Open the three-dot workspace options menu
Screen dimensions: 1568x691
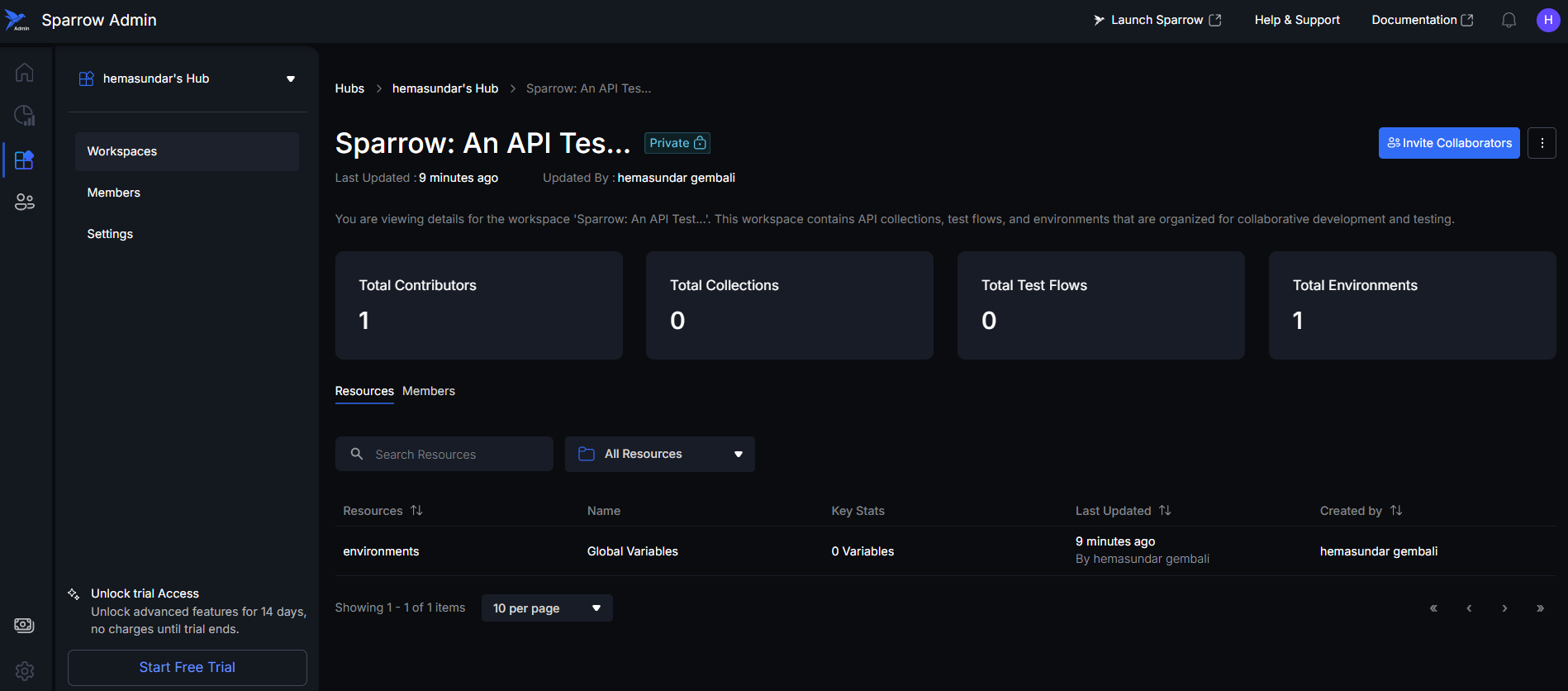[1542, 143]
